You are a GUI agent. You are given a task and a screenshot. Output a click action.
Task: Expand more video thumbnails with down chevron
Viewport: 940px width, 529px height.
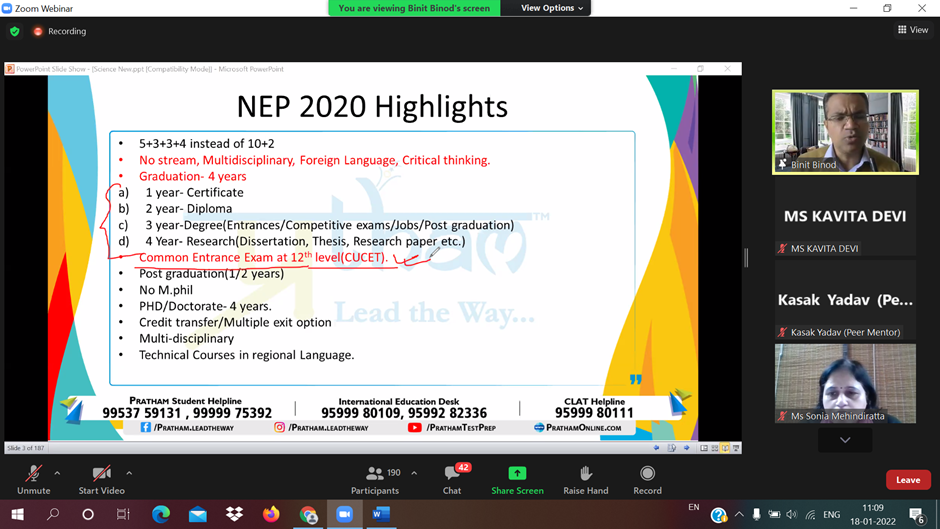(845, 440)
